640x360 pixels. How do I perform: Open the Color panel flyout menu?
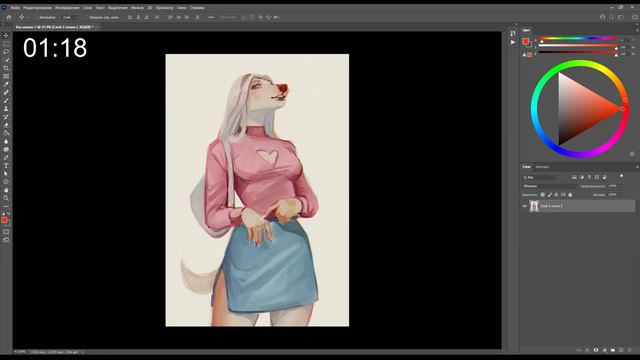point(637,30)
